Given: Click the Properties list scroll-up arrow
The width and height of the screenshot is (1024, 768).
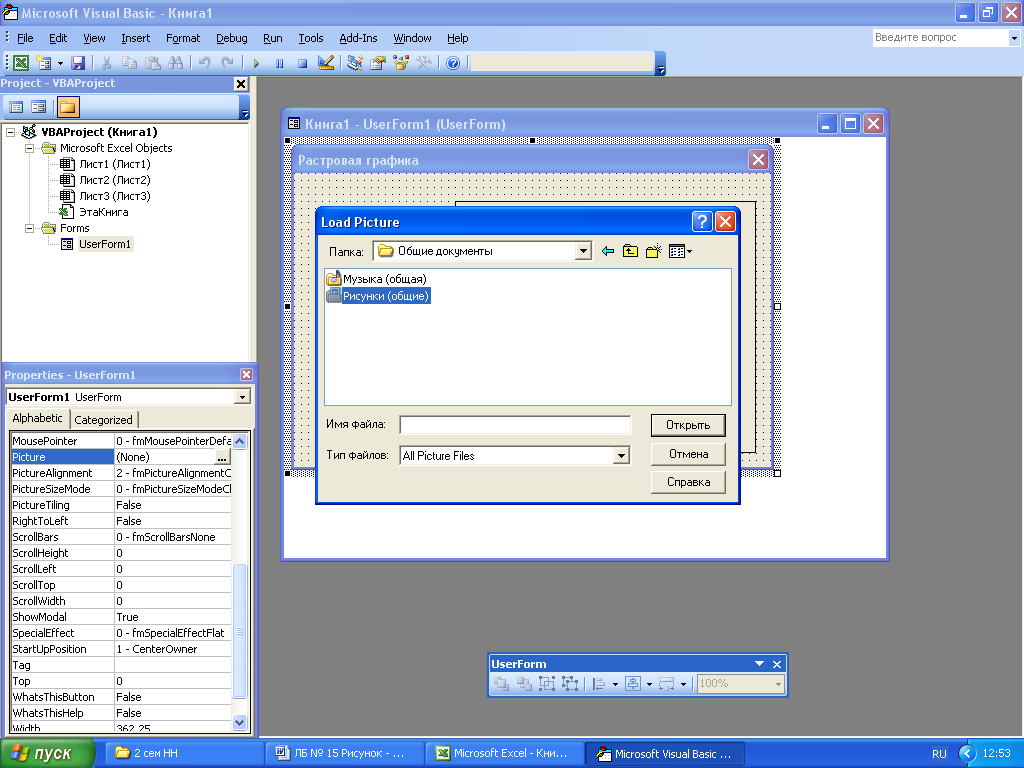Looking at the screenshot, I should pyautogui.click(x=240, y=441).
